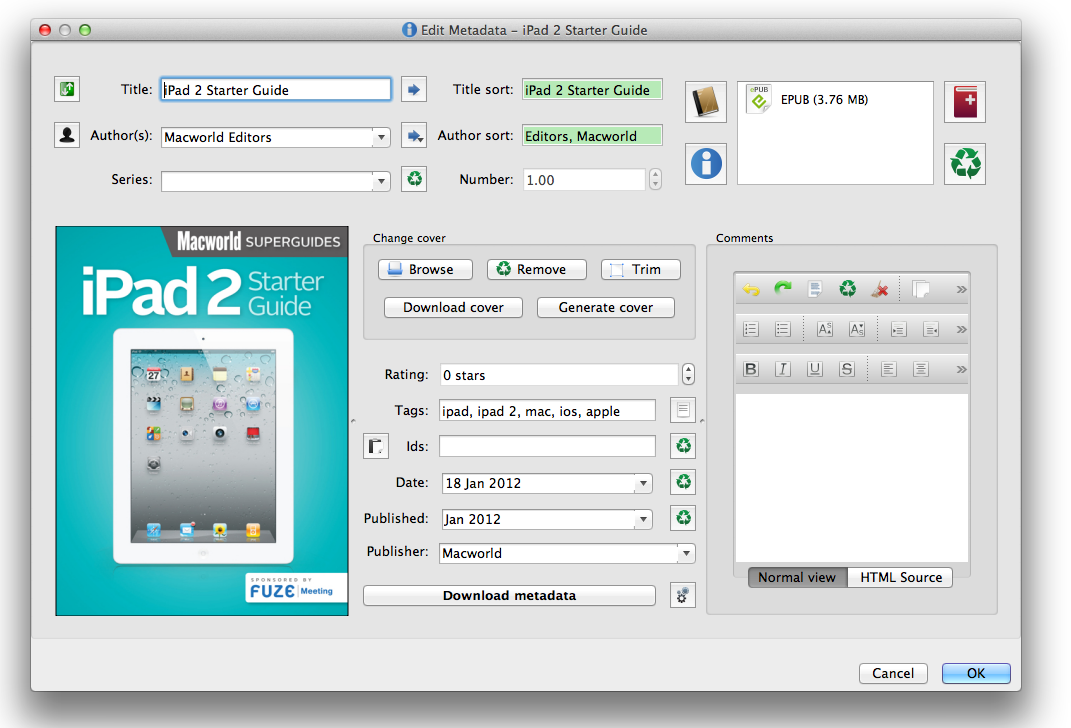This screenshot has height=728, width=1071.
Task: Click the Generate cover button
Action: [606, 307]
